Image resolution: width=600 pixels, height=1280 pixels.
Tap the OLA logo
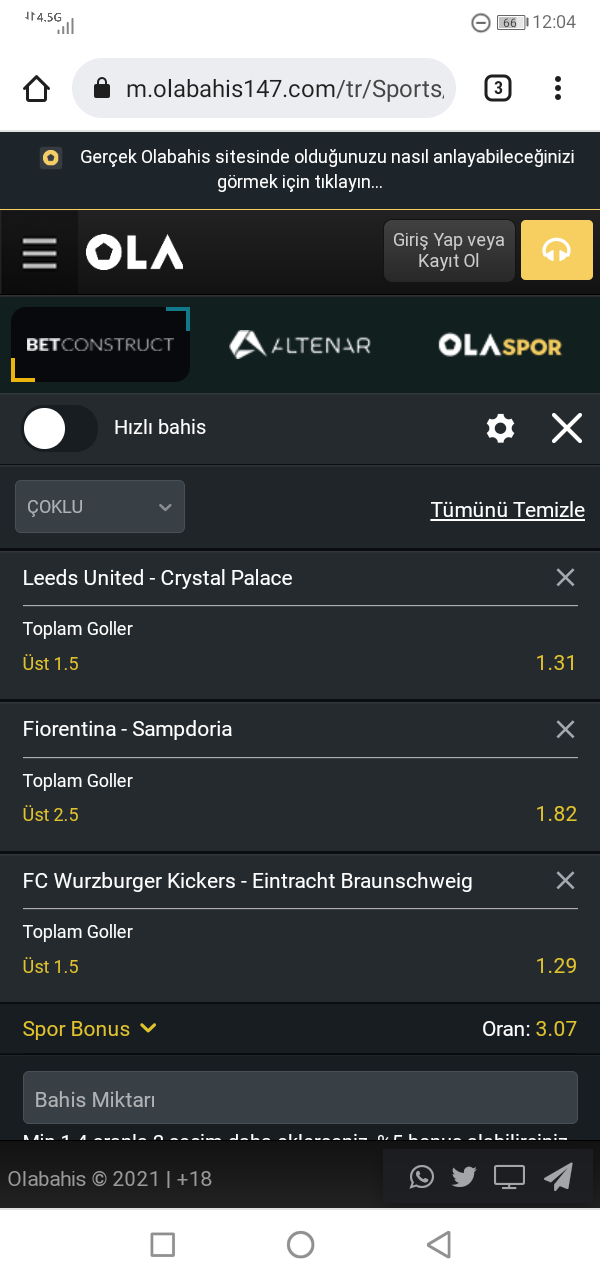(134, 252)
